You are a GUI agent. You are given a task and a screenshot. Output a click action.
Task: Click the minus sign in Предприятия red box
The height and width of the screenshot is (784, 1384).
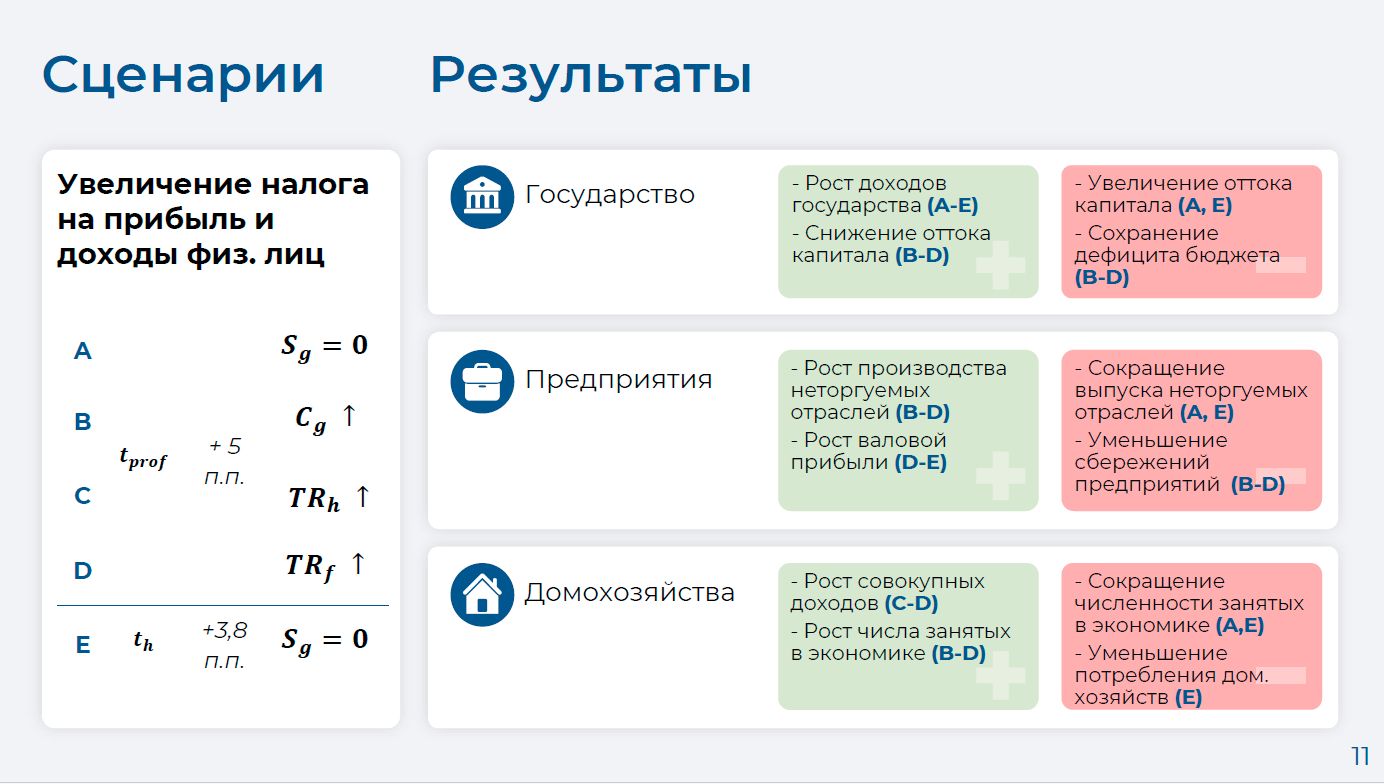click(x=1281, y=476)
